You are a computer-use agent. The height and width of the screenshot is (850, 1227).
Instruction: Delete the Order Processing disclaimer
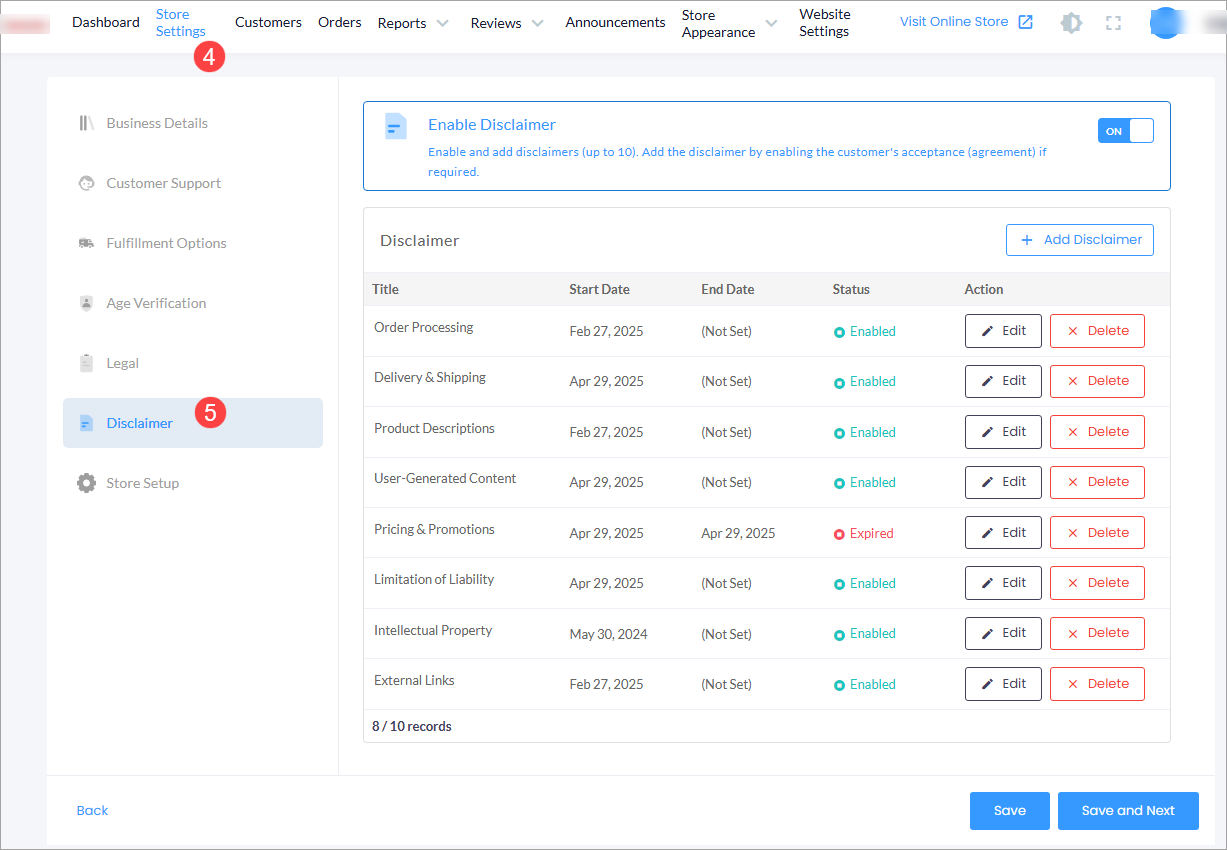(x=1097, y=331)
